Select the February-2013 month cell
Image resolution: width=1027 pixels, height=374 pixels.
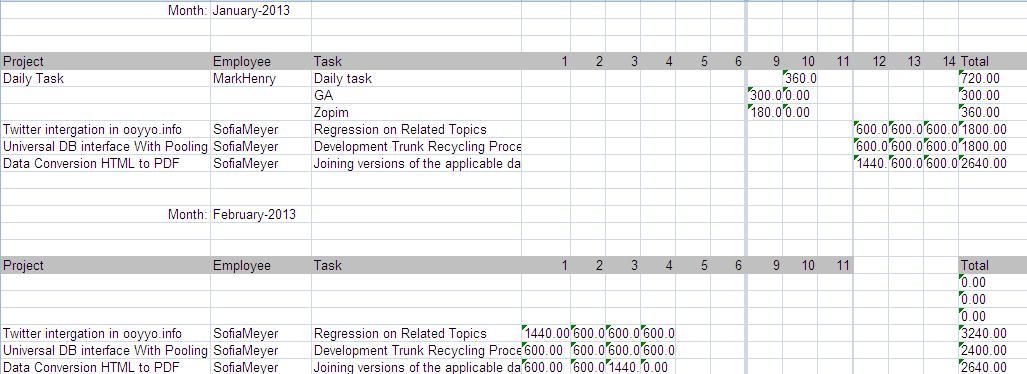click(261, 214)
